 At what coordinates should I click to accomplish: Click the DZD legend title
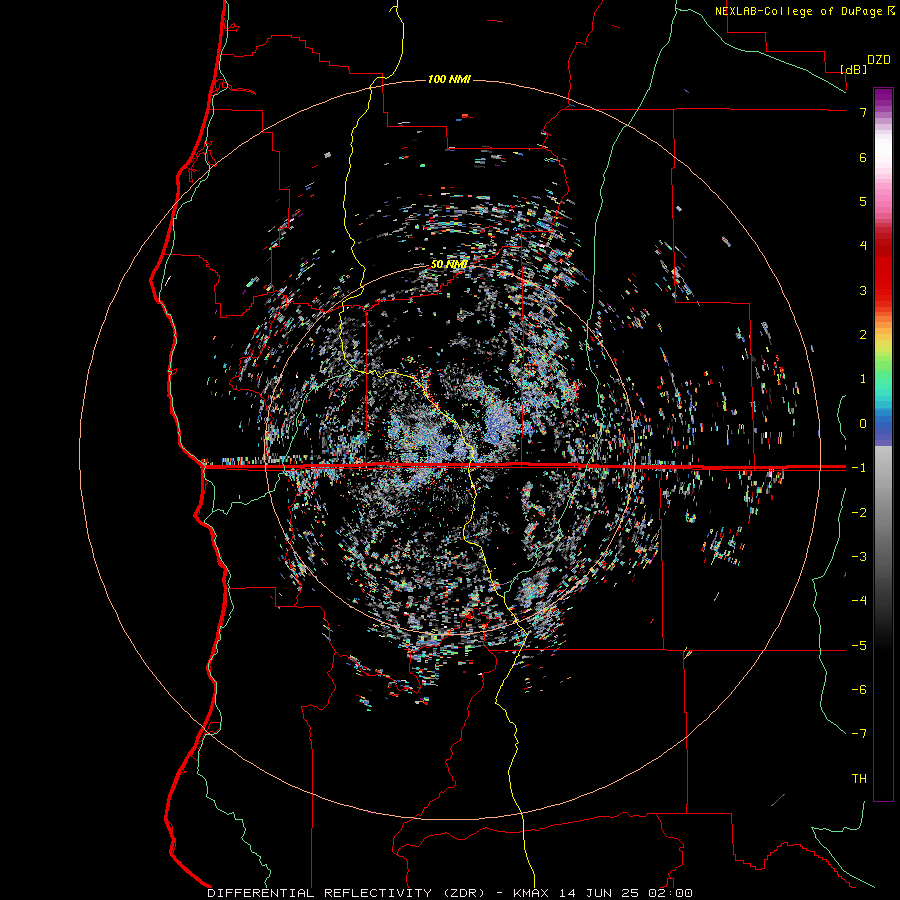coord(879,60)
